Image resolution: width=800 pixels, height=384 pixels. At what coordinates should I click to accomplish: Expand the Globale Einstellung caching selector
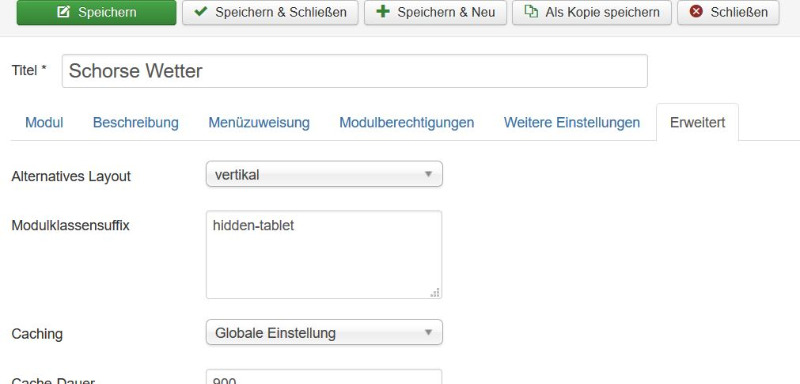(x=324, y=332)
